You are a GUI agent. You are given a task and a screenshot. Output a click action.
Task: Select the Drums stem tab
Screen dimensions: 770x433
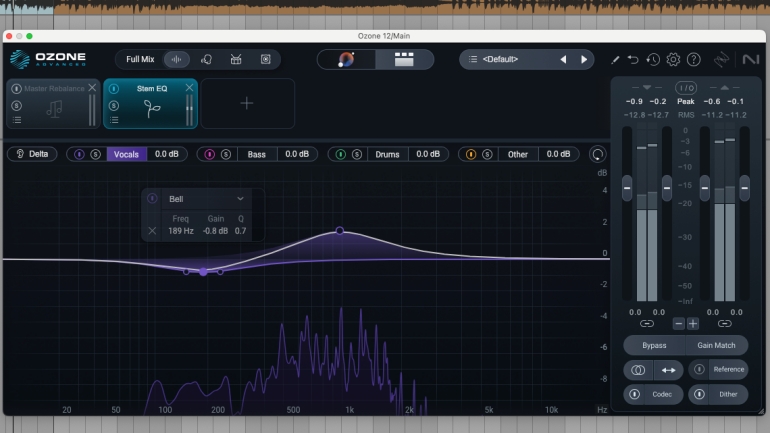[x=387, y=154]
